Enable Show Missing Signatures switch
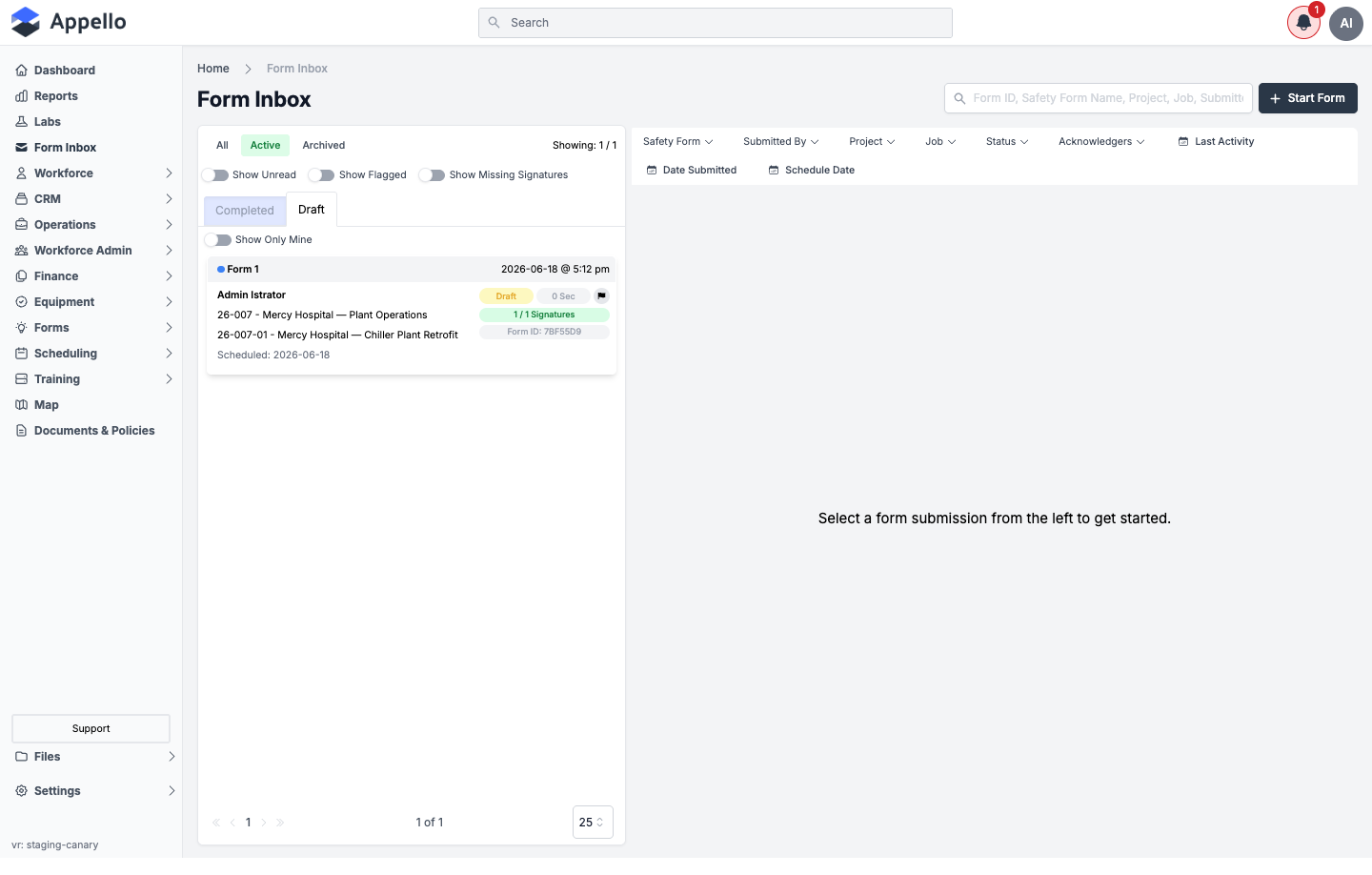Image resolution: width=1372 pixels, height=875 pixels. 433,175
